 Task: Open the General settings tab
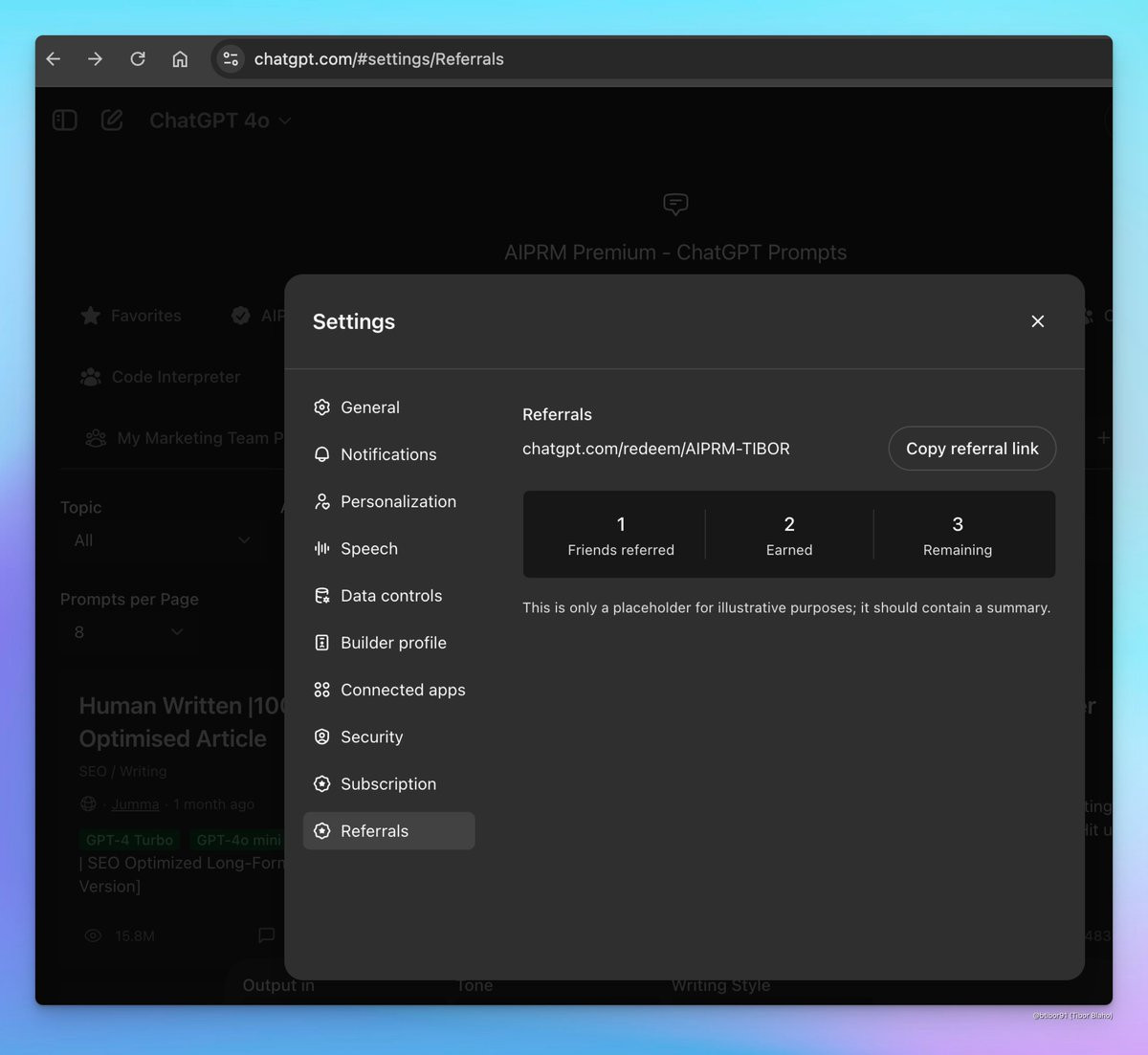[x=389, y=407]
